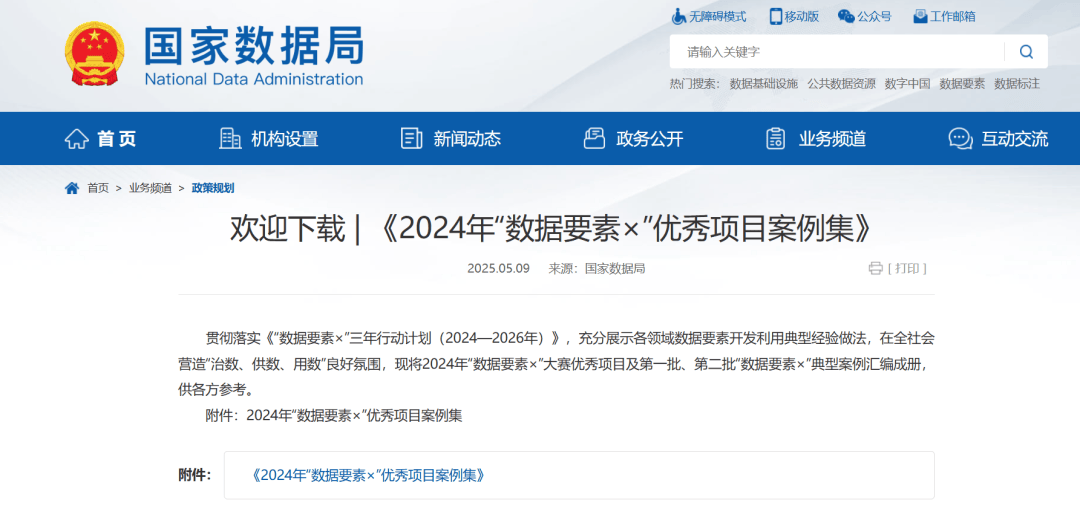Screen dimensions: 1080x532
Task: Click the 公众号 link
Action: point(874,17)
